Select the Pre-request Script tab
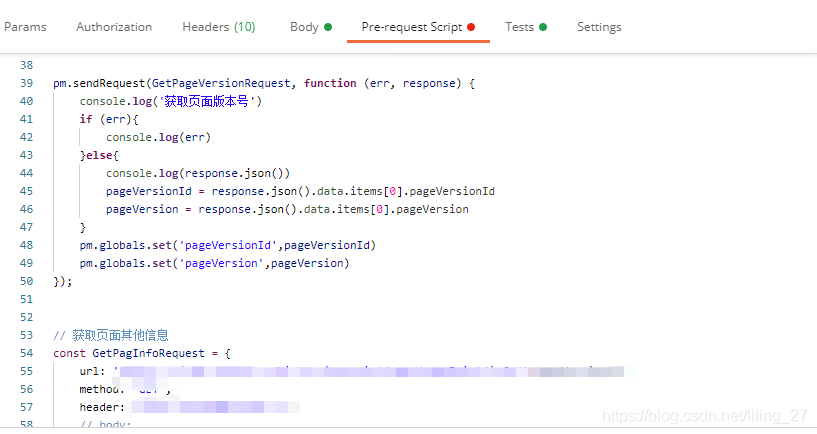817x434 pixels. [x=418, y=27]
